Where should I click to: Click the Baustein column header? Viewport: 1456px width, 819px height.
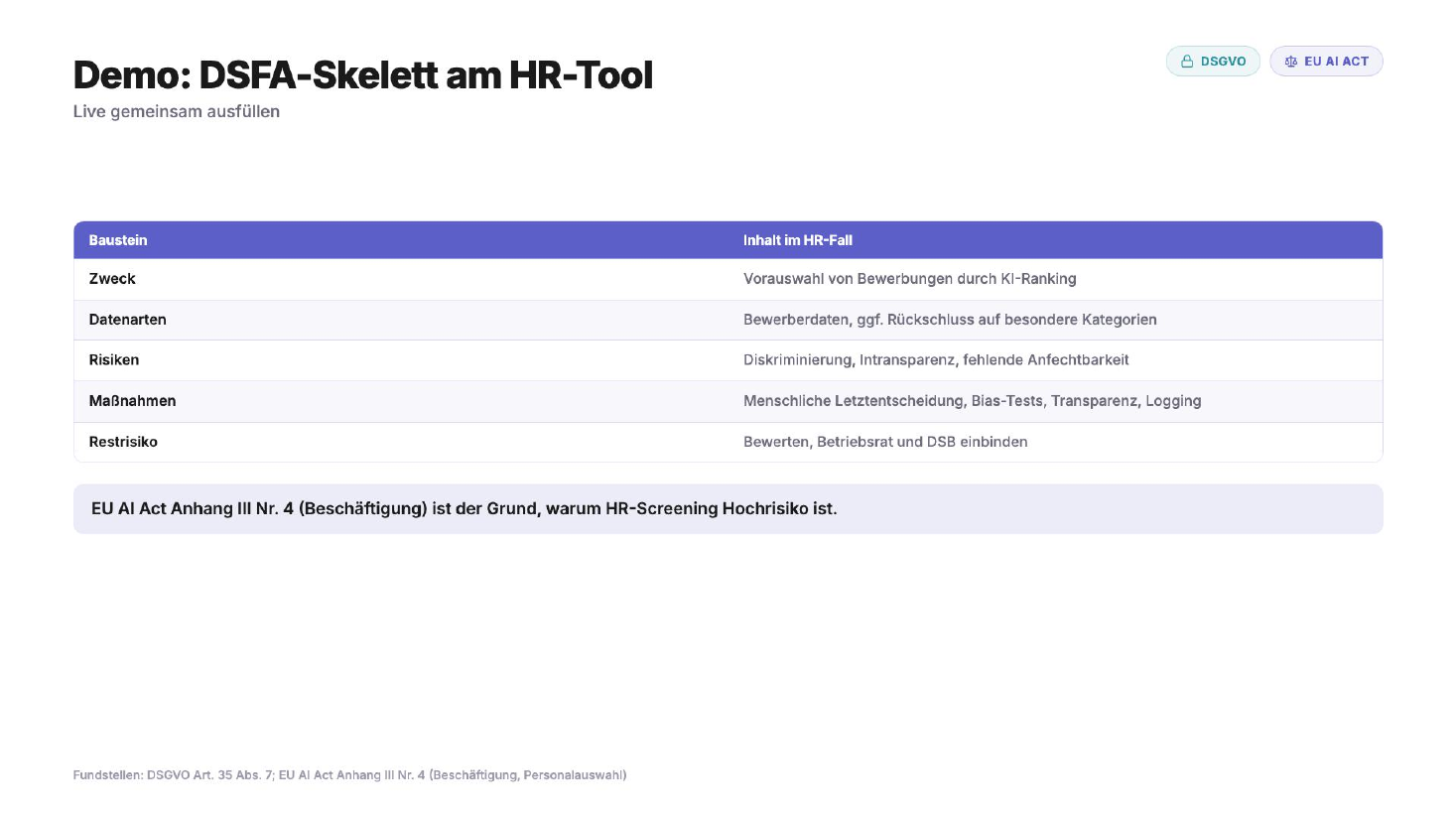118,240
